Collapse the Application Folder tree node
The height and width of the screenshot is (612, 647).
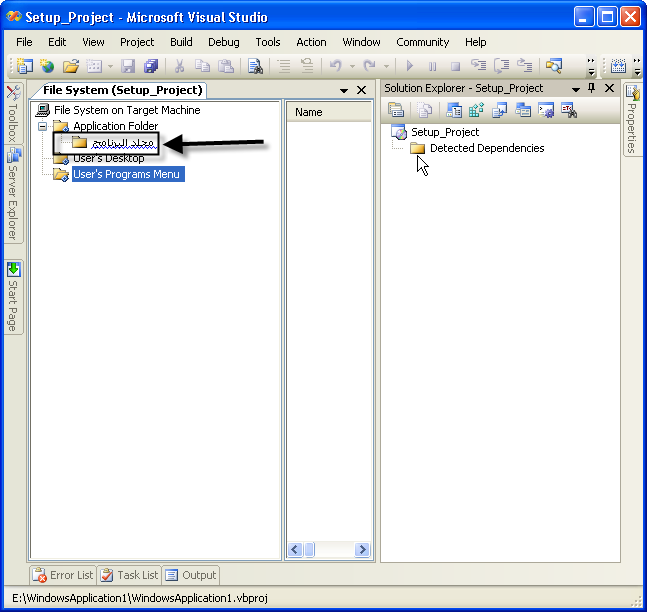click(x=42, y=126)
